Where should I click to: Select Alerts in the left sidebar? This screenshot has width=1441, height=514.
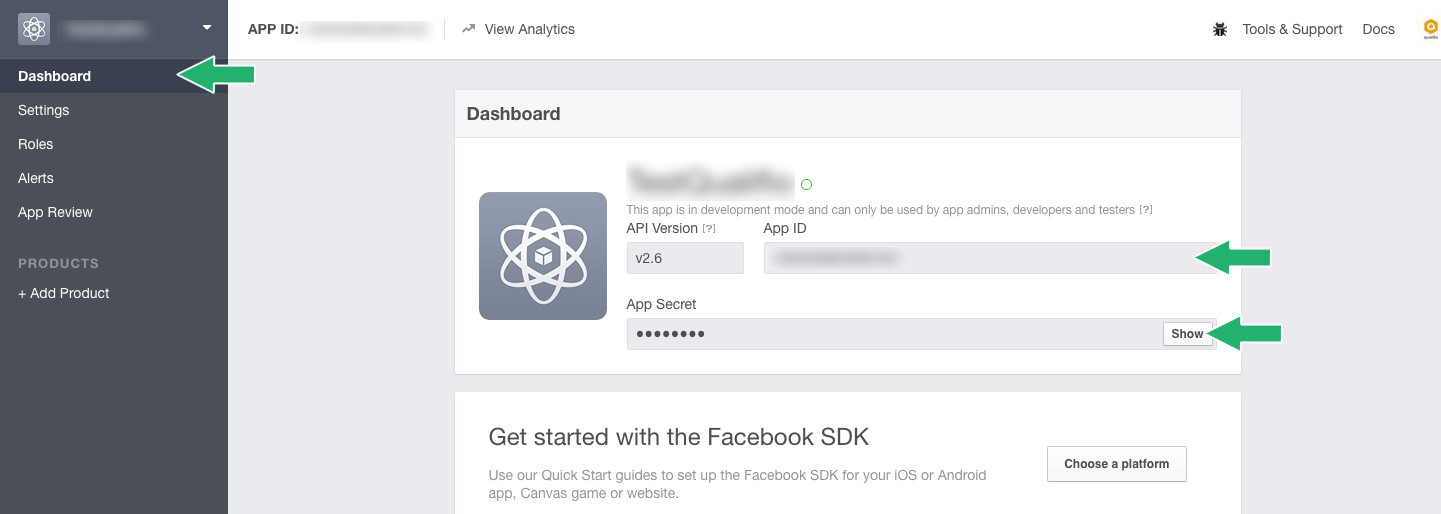click(36, 178)
